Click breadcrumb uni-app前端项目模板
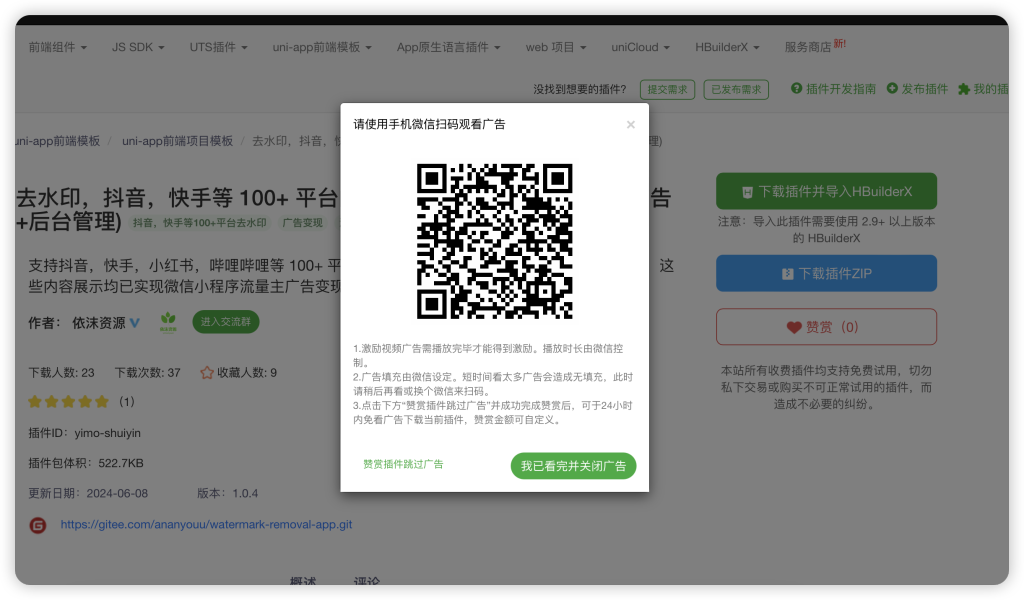Image resolution: width=1024 pixels, height=600 pixels. pos(177,141)
